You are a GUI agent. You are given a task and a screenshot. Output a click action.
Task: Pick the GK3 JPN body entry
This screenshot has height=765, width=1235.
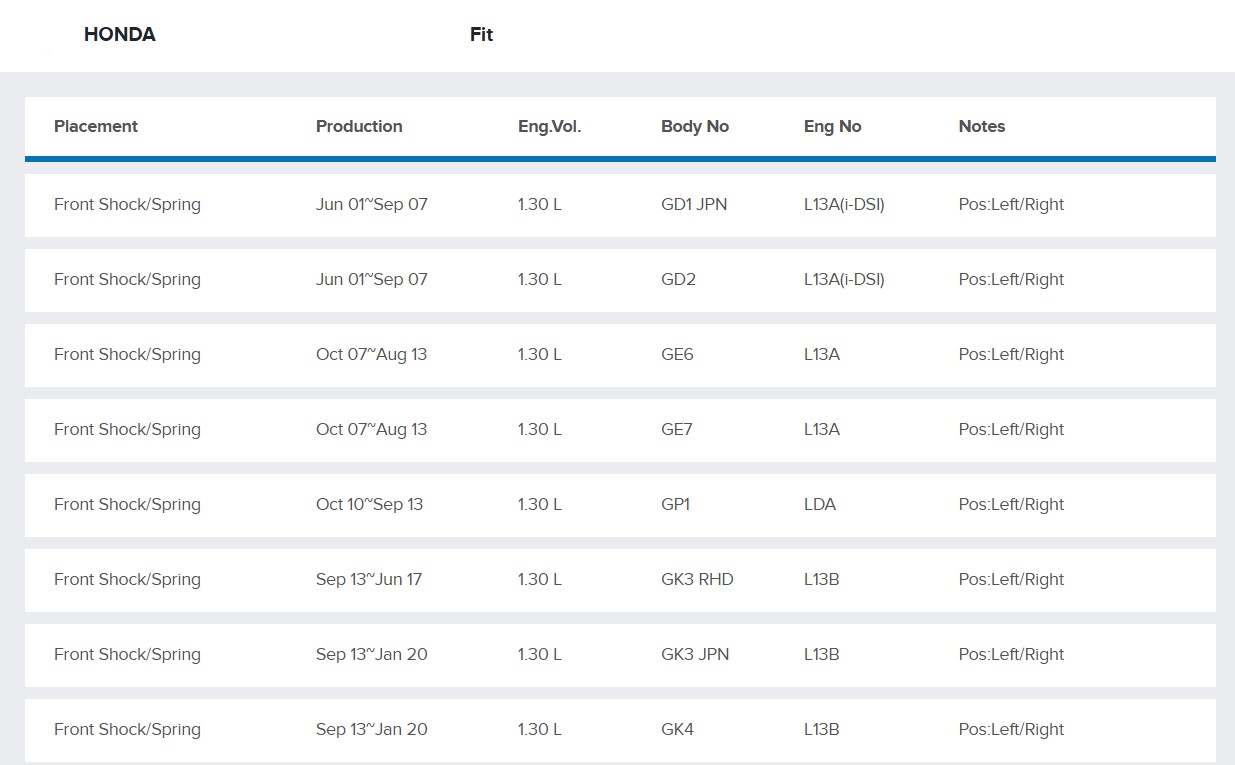[x=695, y=655]
